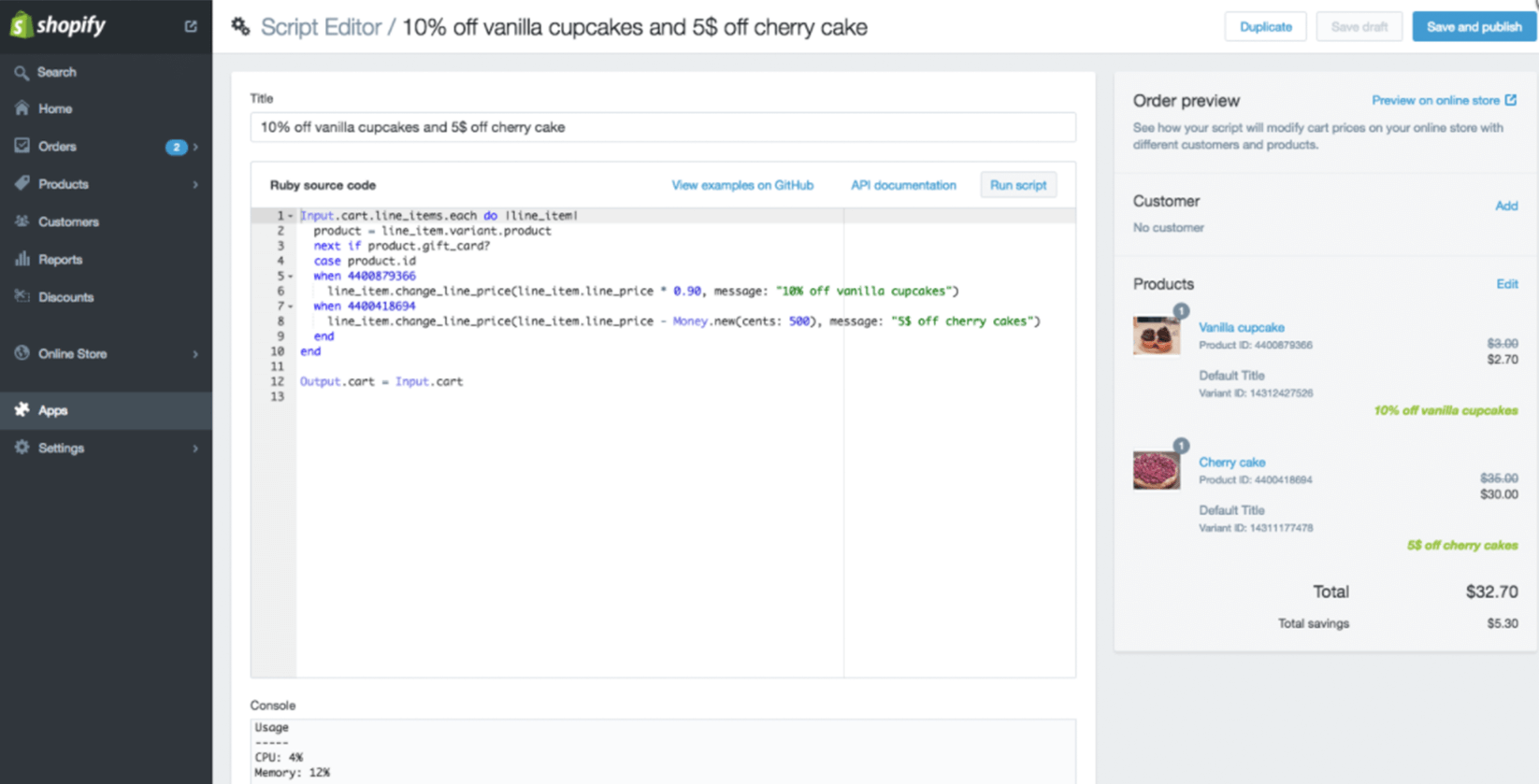Screen dimensions: 1539x784
Task: Click the '5$ off cherry cakes' discount message
Action: (1462, 545)
